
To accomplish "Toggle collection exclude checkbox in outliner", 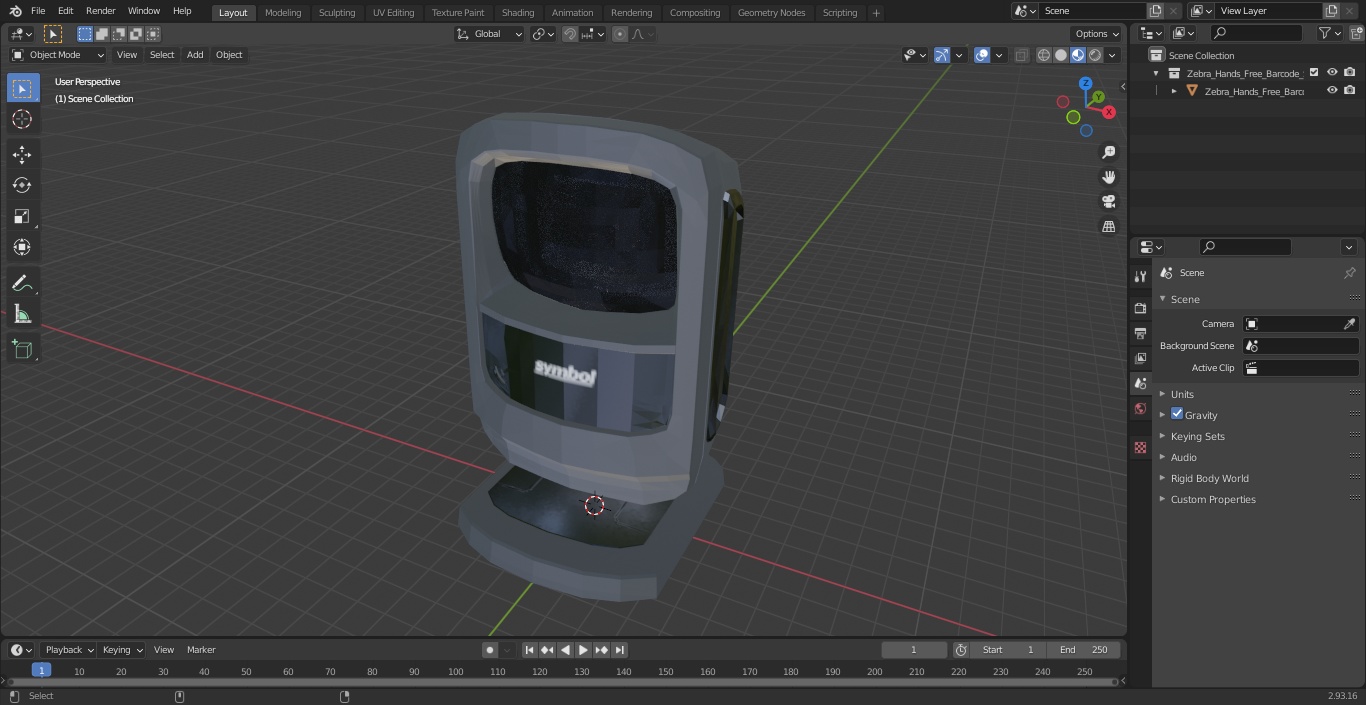I will [x=1314, y=73].
